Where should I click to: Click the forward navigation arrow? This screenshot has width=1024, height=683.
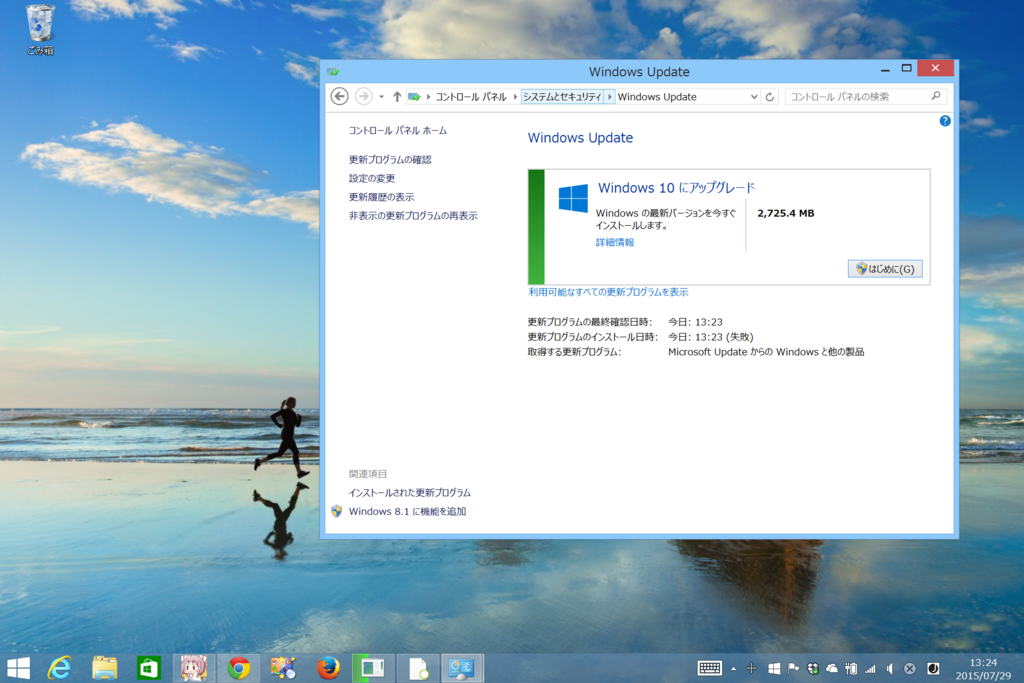pos(364,97)
